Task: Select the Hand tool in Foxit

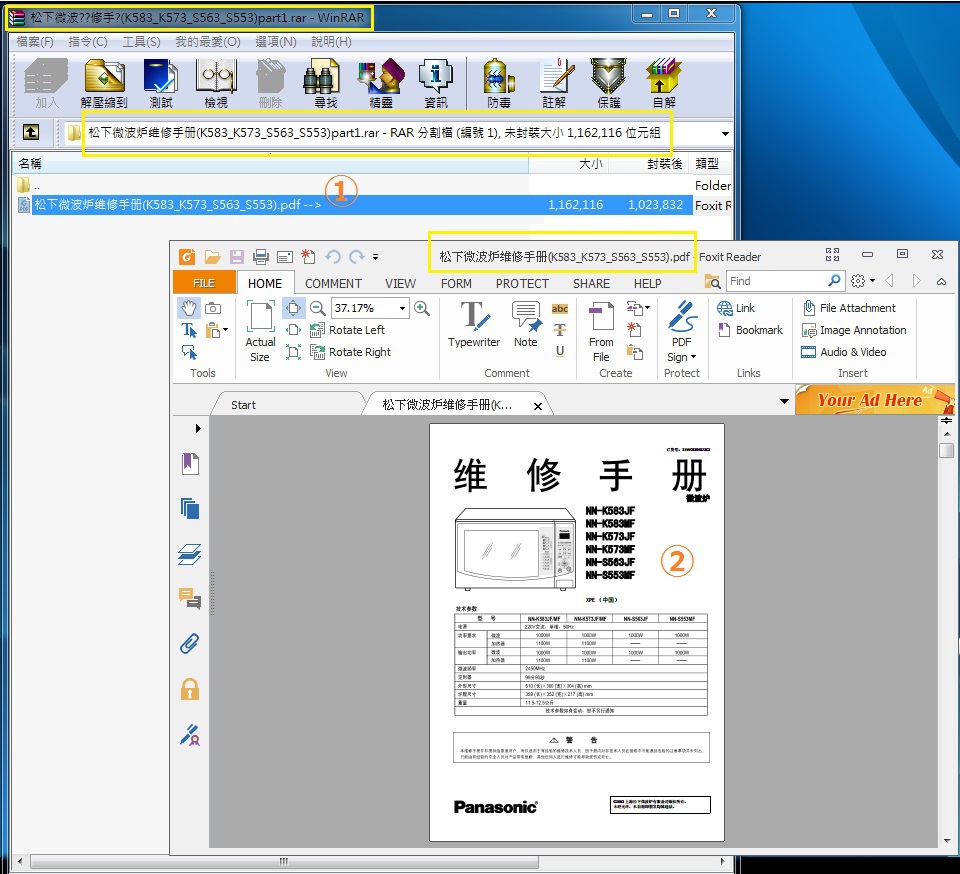Action: coord(189,308)
